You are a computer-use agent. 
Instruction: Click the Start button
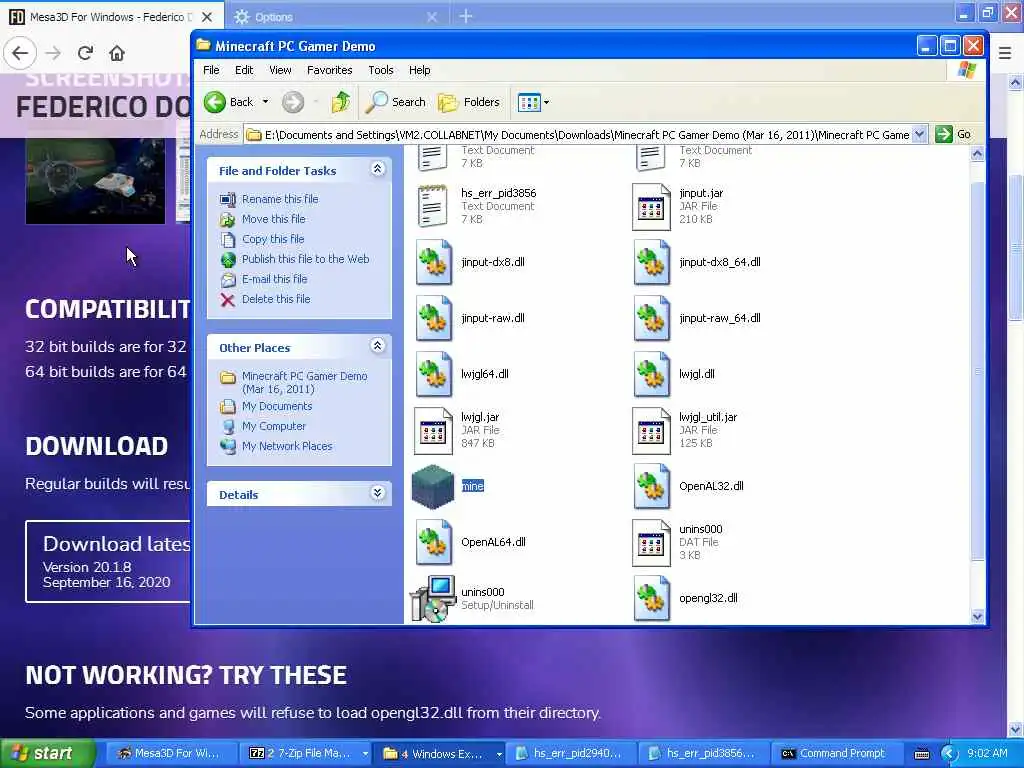tap(46, 753)
